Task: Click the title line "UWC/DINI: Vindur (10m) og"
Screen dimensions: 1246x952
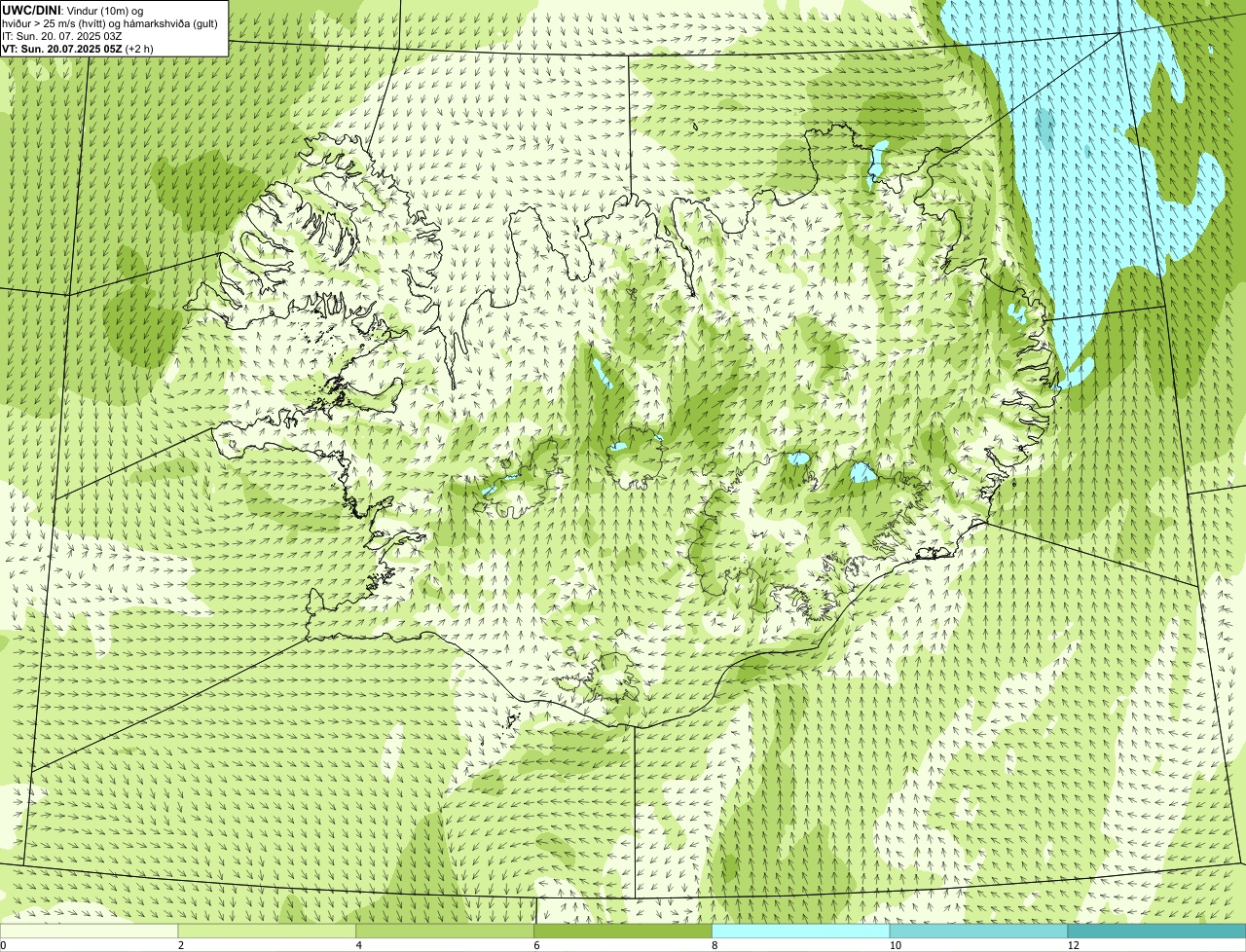Action: (x=73, y=10)
